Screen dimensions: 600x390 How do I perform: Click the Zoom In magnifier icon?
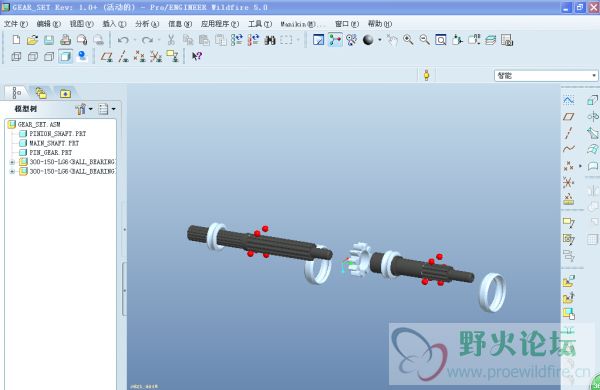click(x=408, y=40)
